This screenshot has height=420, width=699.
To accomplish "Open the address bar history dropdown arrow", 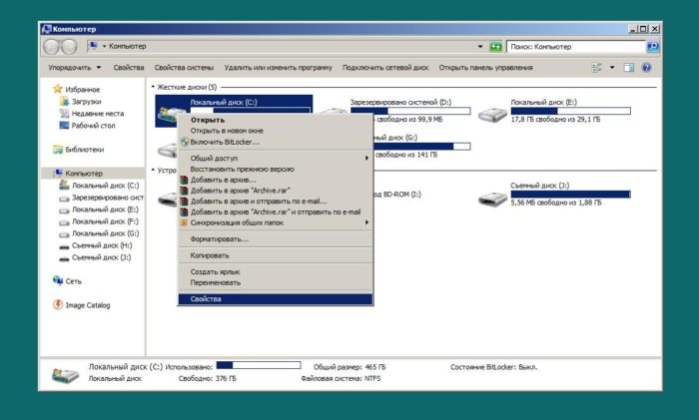I will pyautogui.click(x=480, y=46).
